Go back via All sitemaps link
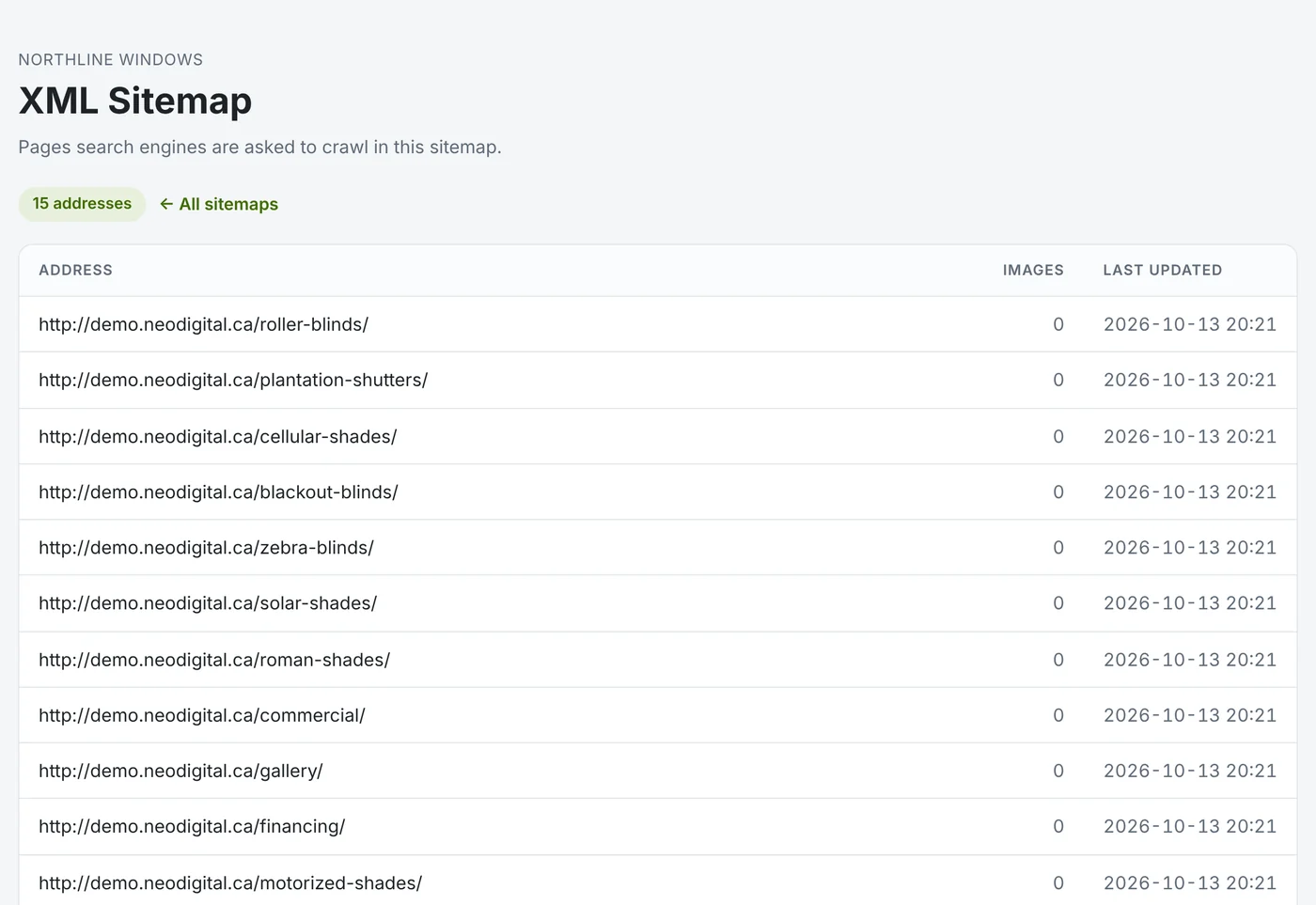This screenshot has width=1316, height=905. point(219,204)
